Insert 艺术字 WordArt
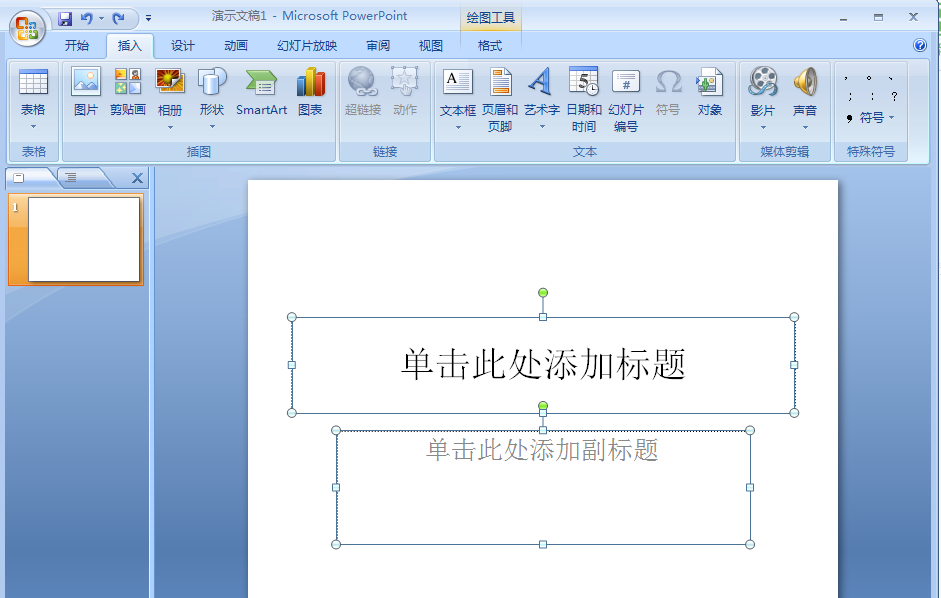The width and height of the screenshot is (941, 598). click(542, 91)
